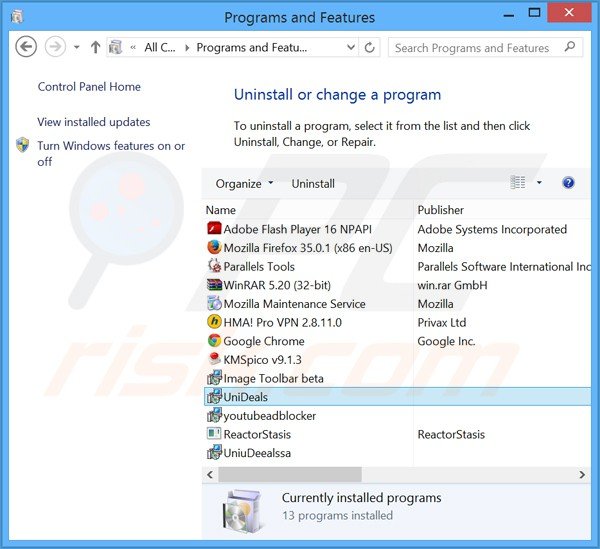This screenshot has width=600, height=549.
Task: Click the UniDeals installer icon
Action: [214, 396]
